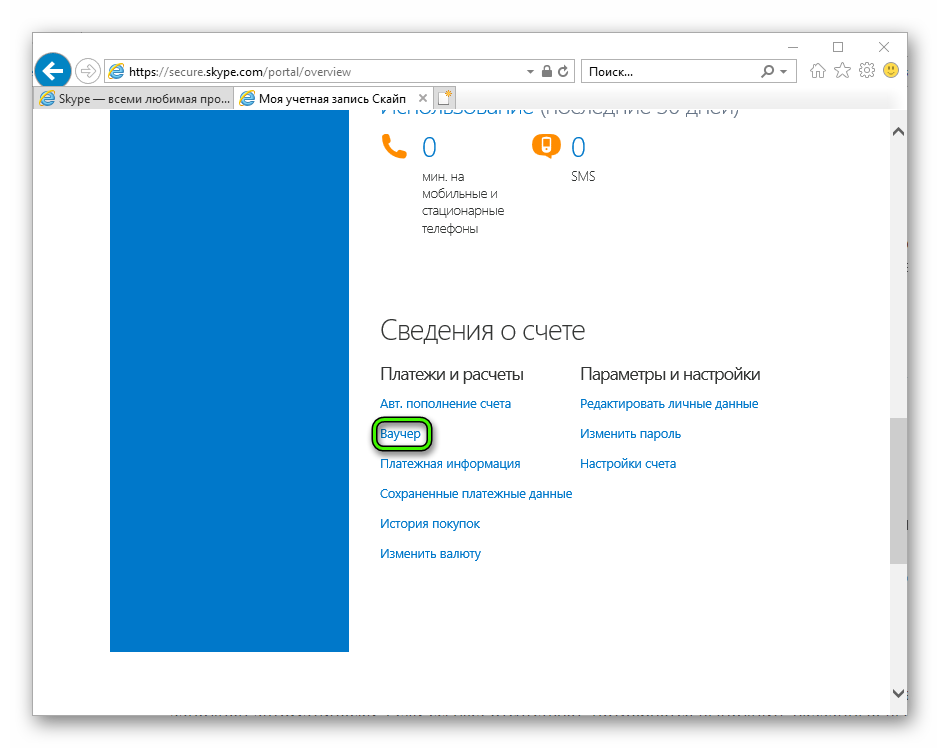Screen dimensions: 940x748
Task: Expand the address bar dropdown arrow
Action: (x=530, y=72)
